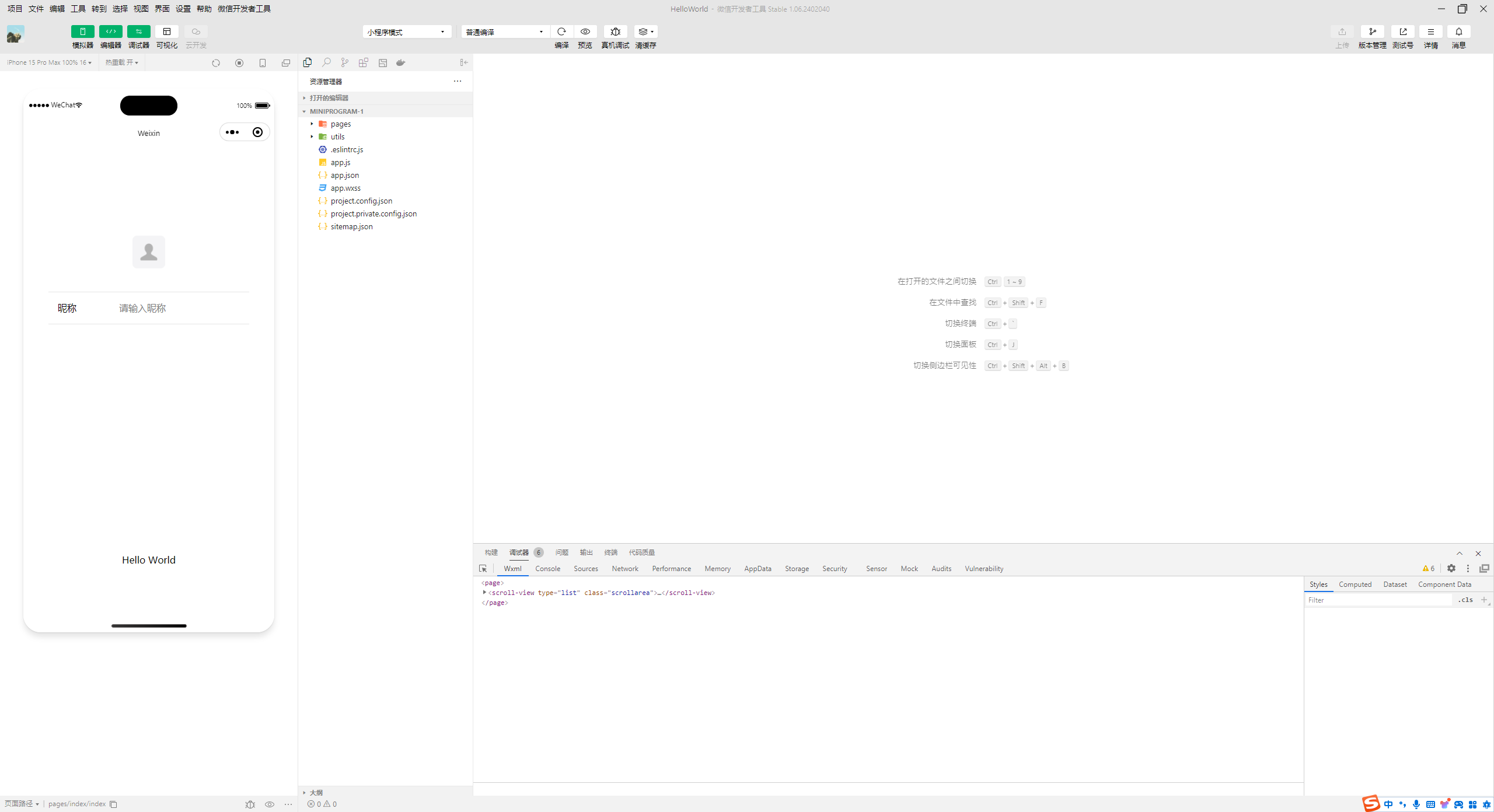Click the Styles Filter input field
Screen dimensions: 1494x812
pyautogui.click(x=1378, y=600)
